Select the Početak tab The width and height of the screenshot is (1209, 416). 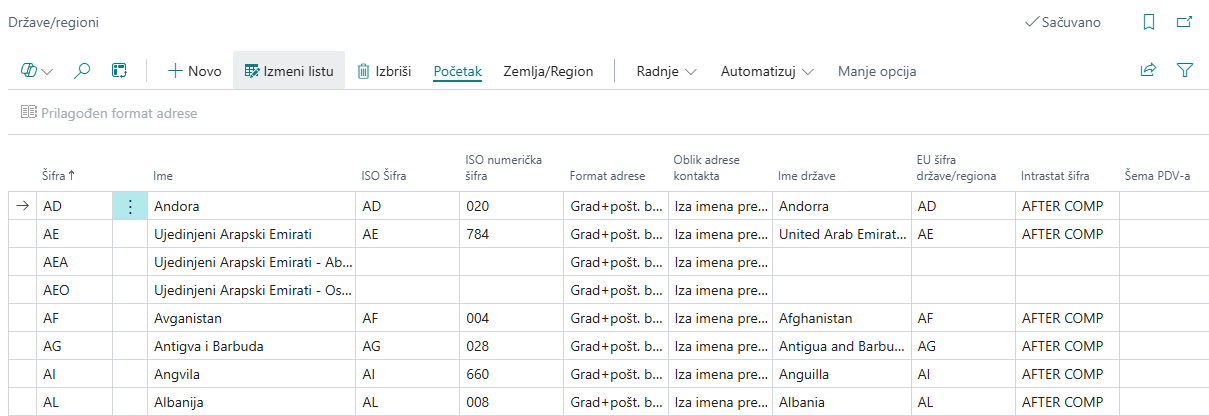tap(458, 71)
